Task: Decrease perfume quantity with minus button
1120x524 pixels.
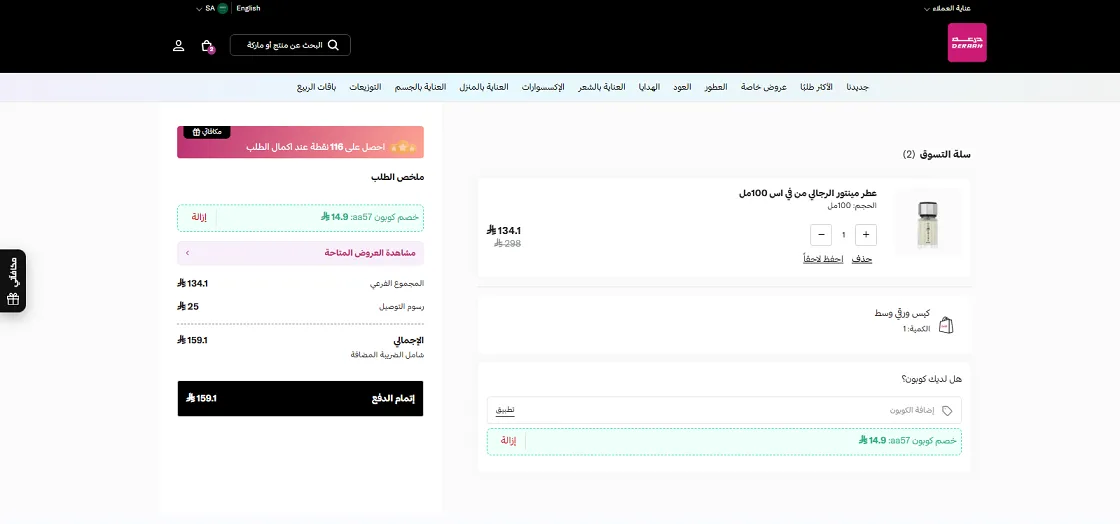Action: (821, 235)
